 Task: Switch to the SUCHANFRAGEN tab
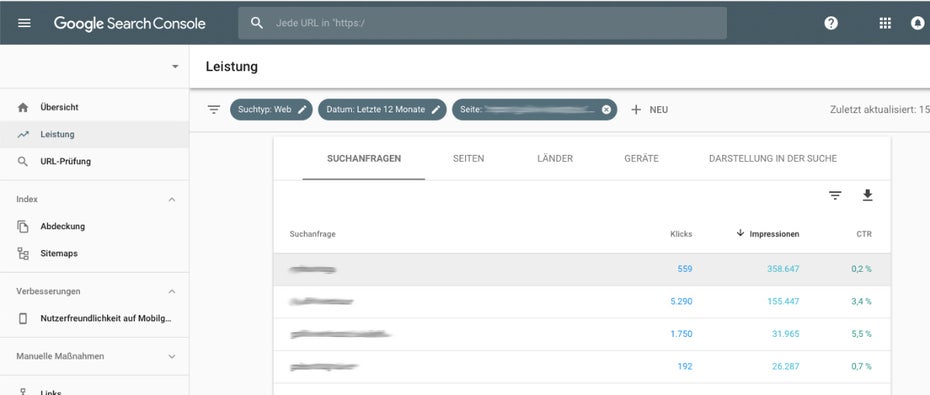pyautogui.click(x=364, y=158)
